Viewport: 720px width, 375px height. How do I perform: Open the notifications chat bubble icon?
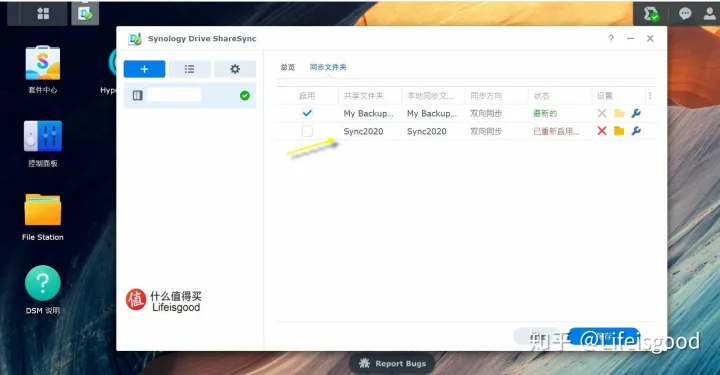click(x=685, y=14)
